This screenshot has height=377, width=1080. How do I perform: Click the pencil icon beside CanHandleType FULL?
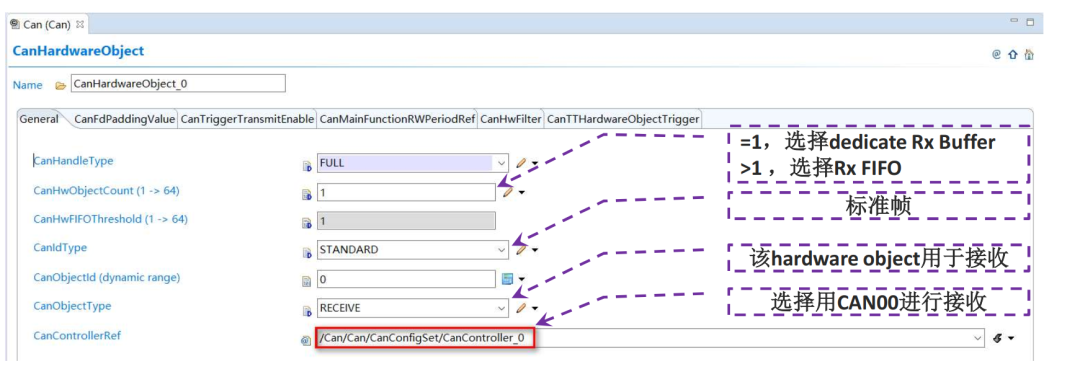521,163
